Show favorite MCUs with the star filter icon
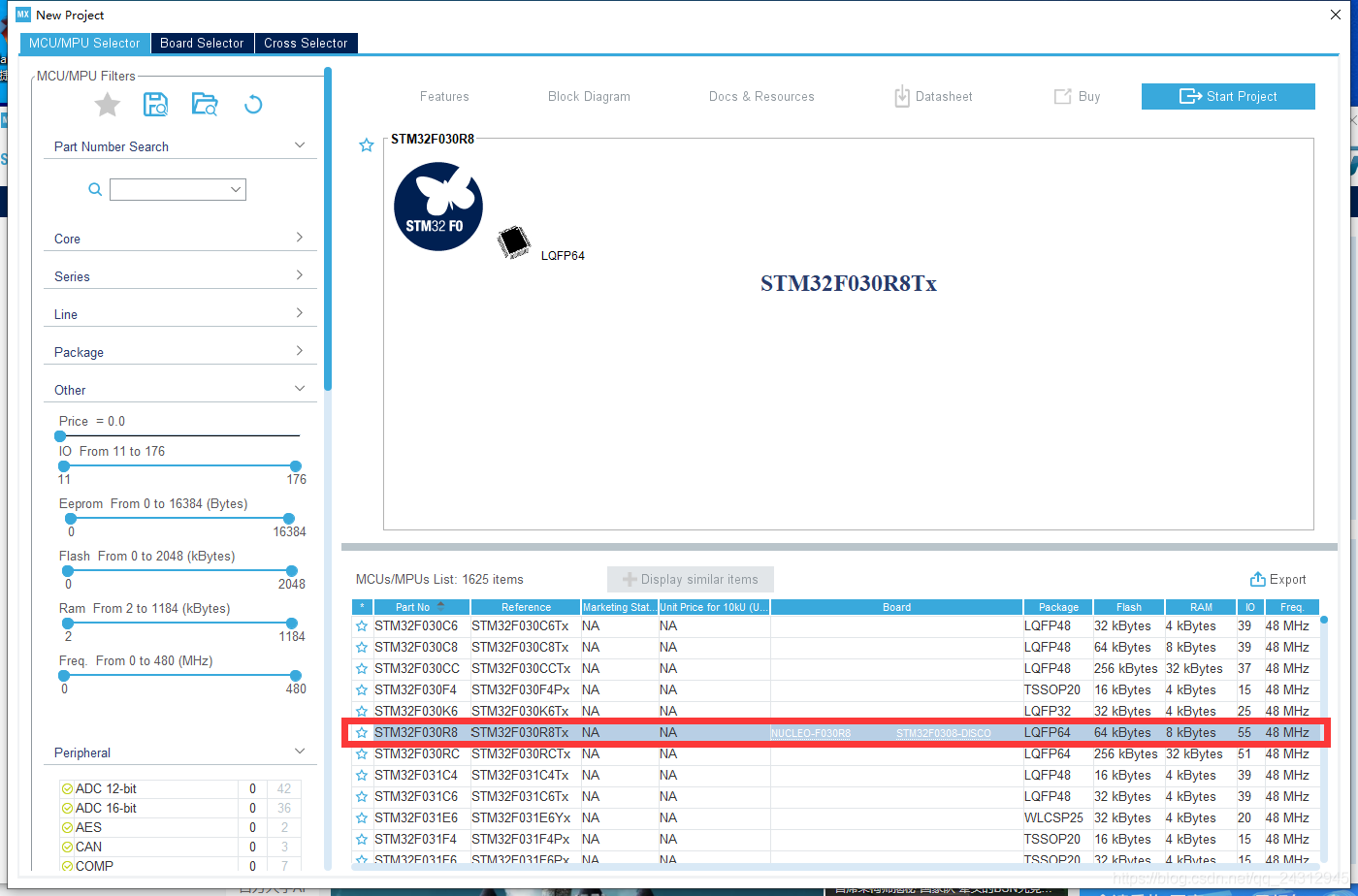The width and height of the screenshot is (1358, 896). click(x=108, y=105)
